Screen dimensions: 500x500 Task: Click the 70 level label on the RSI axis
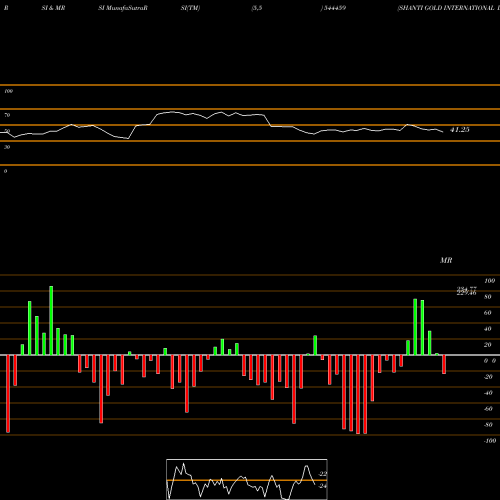point(7,115)
